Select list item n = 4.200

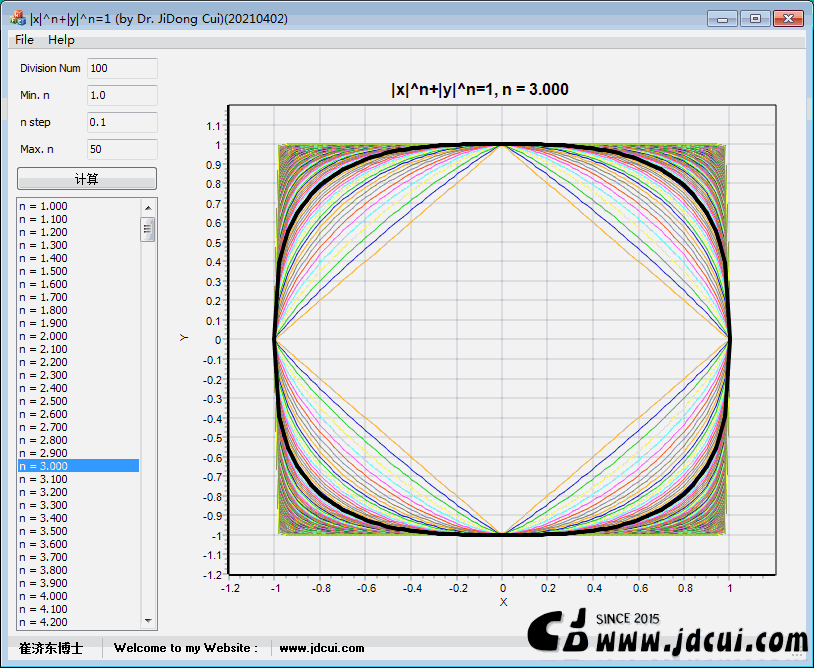[x=78, y=622]
